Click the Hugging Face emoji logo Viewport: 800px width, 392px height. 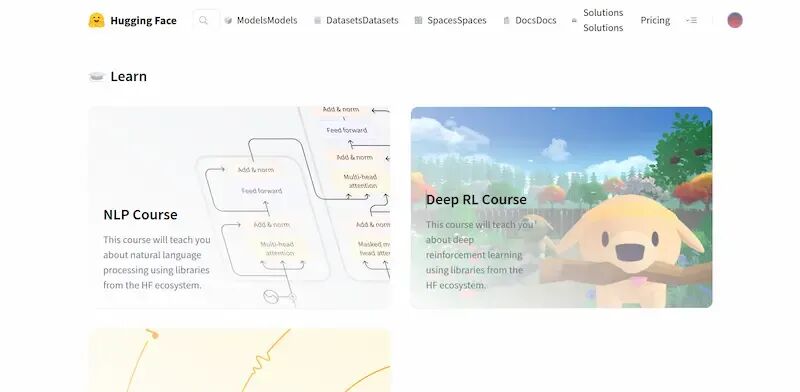point(96,20)
